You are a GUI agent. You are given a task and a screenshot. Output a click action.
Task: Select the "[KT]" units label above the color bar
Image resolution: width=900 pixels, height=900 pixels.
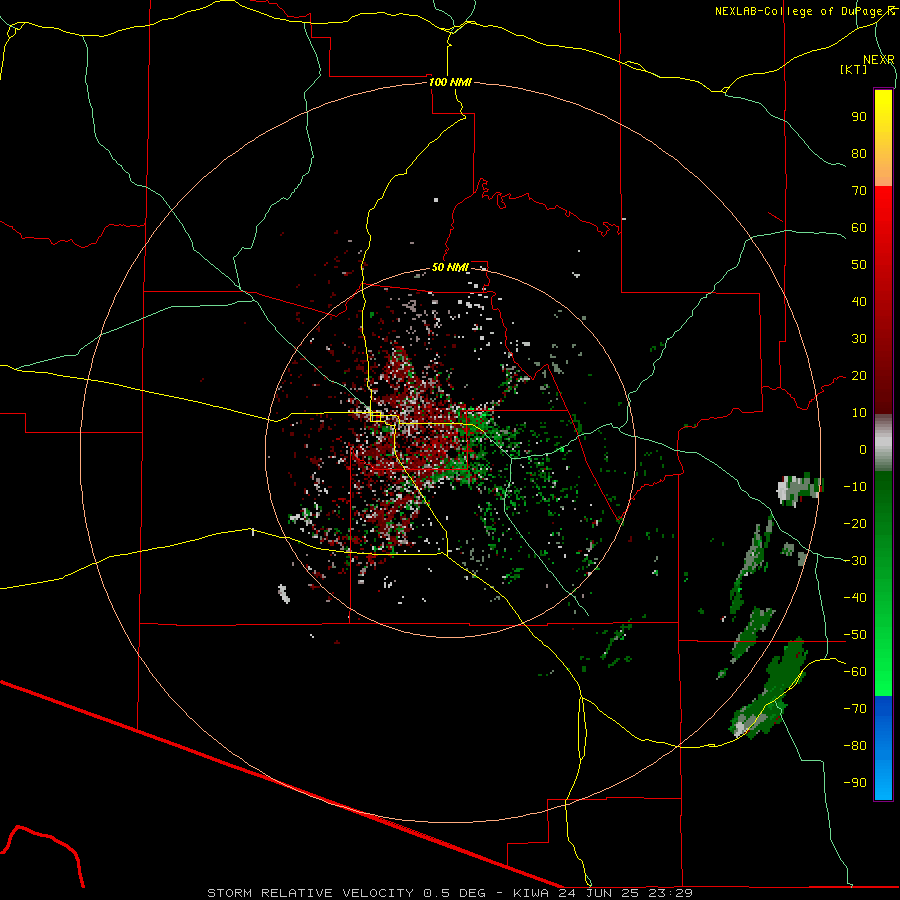pyautogui.click(x=854, y=69)
